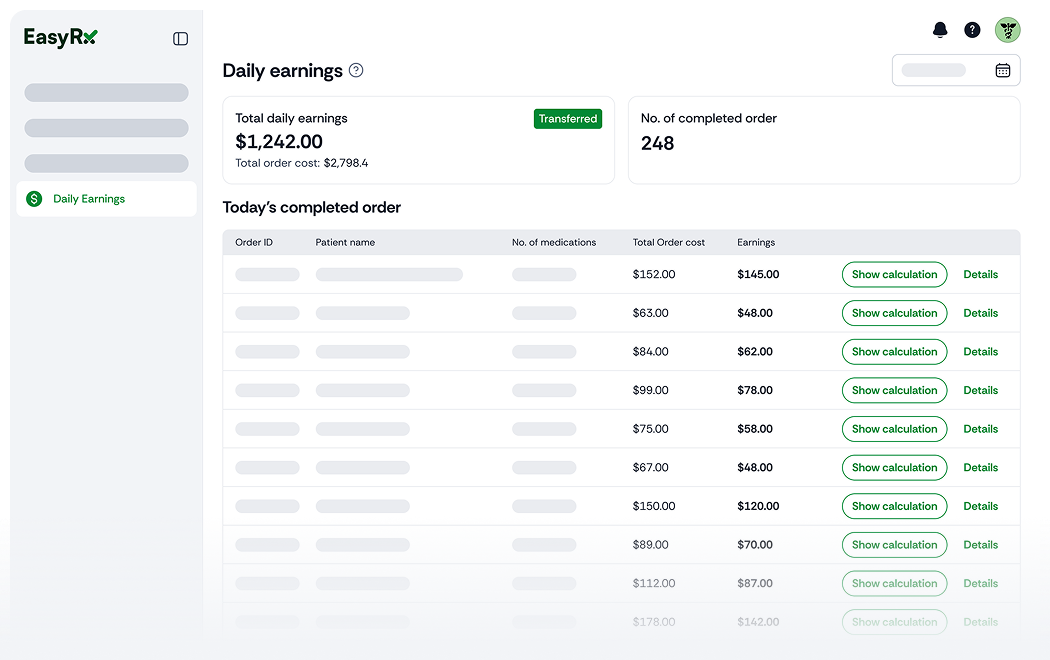The image size is (1050, 660).
Task: Click the Total Order cost column header
Action: tap(668, 242)
